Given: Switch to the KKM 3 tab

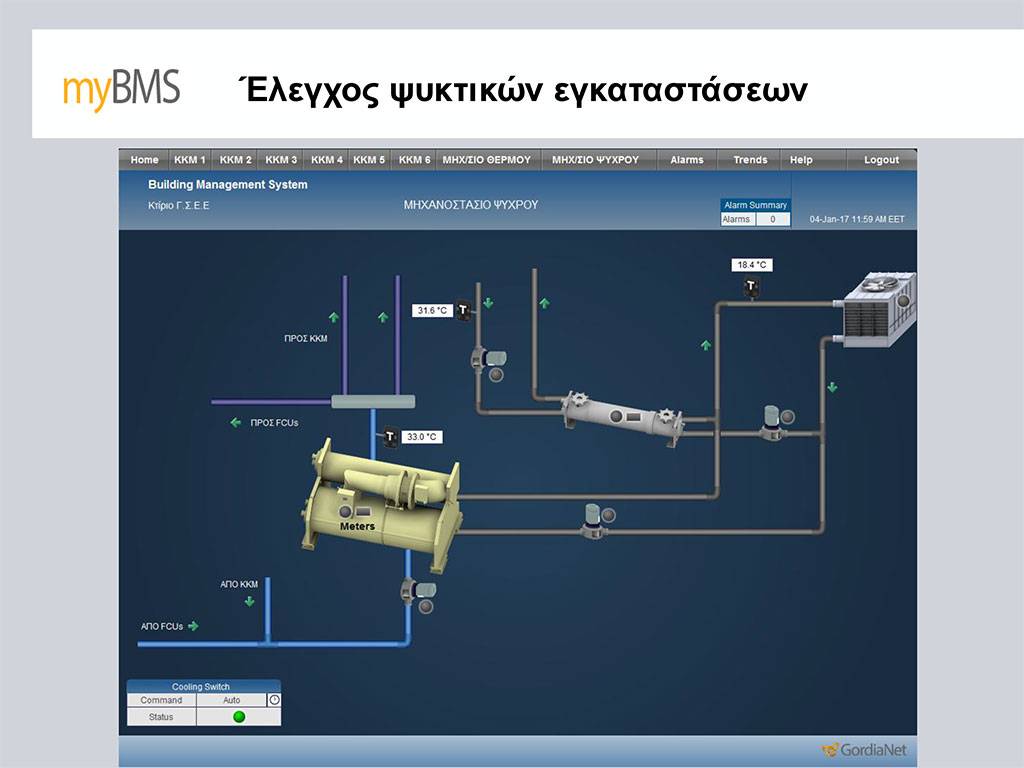Looking at the screenshot, I should pyautogui.click(x=281, y=160).
